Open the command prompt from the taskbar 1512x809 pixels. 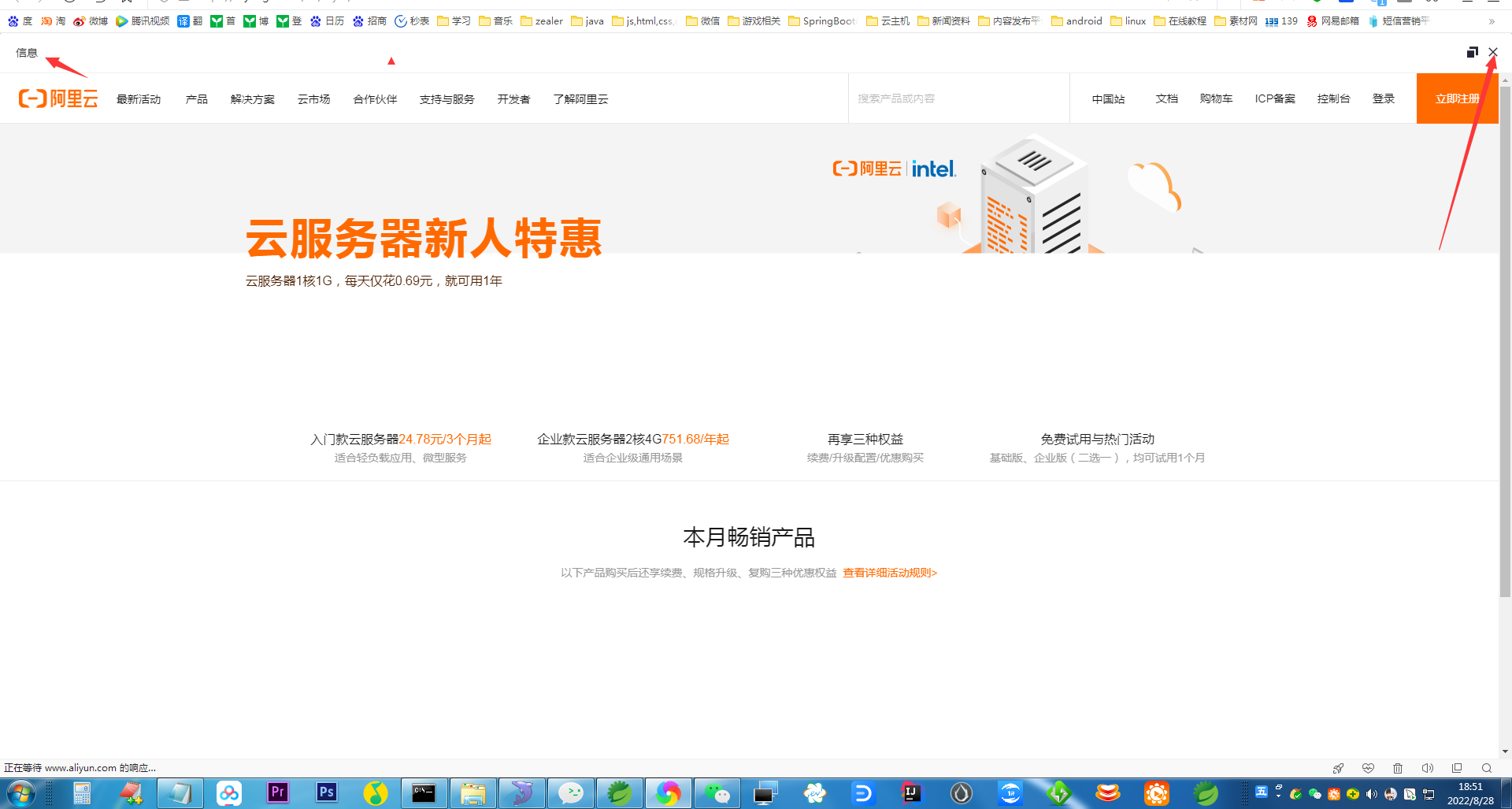(424, 793)
